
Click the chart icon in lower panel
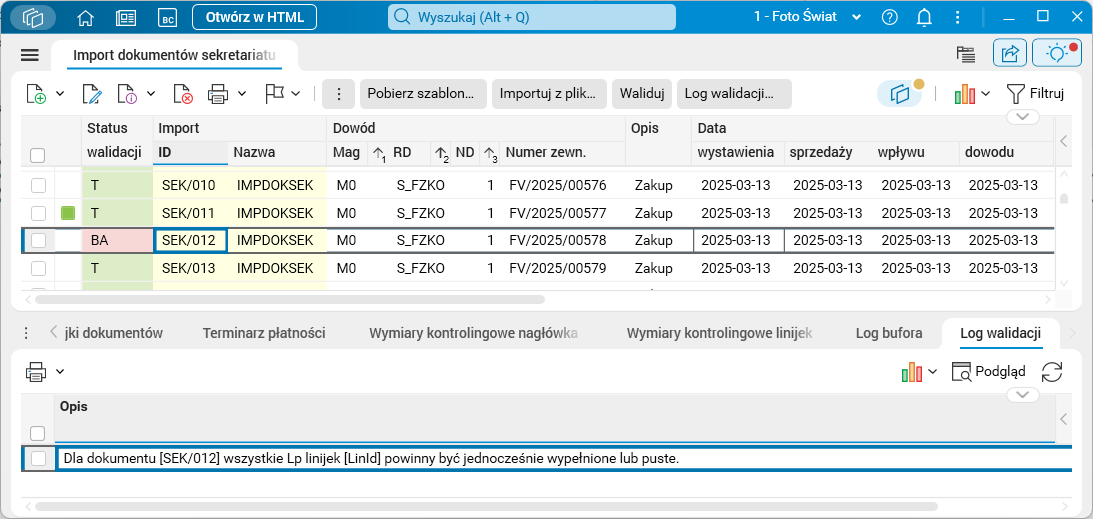911,372
